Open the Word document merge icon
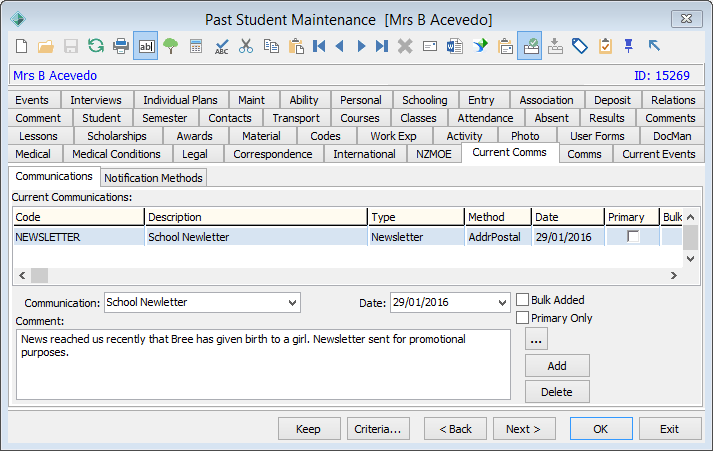This screenshot has height=451, width=713. point(455,46)
